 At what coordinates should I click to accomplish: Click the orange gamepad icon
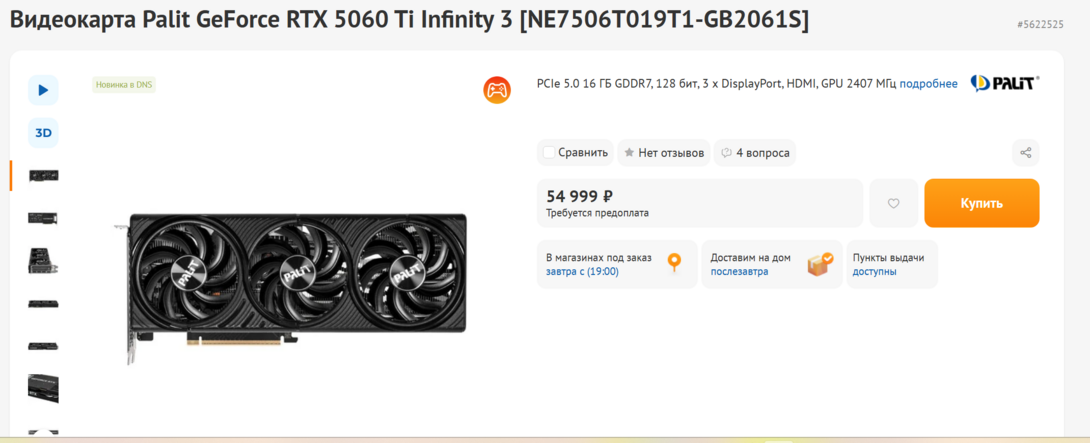[x=497, y=90]
